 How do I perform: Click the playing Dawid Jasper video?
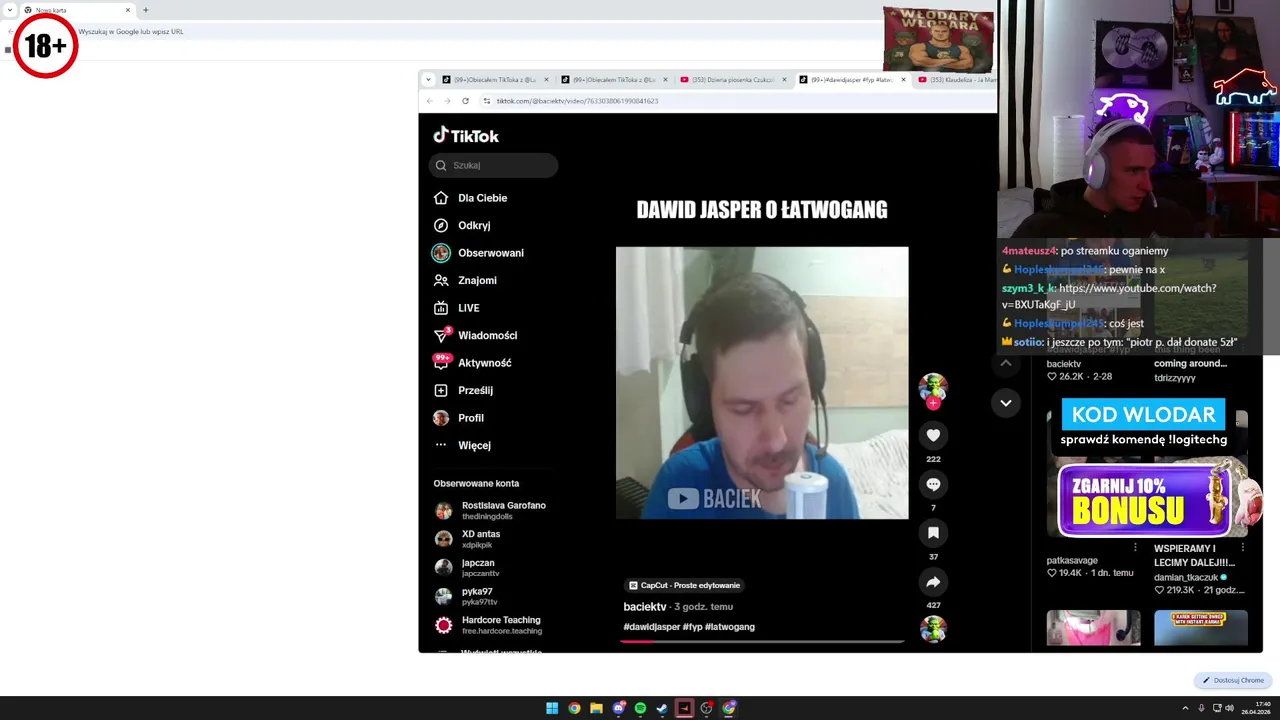(x=762, y=383)
